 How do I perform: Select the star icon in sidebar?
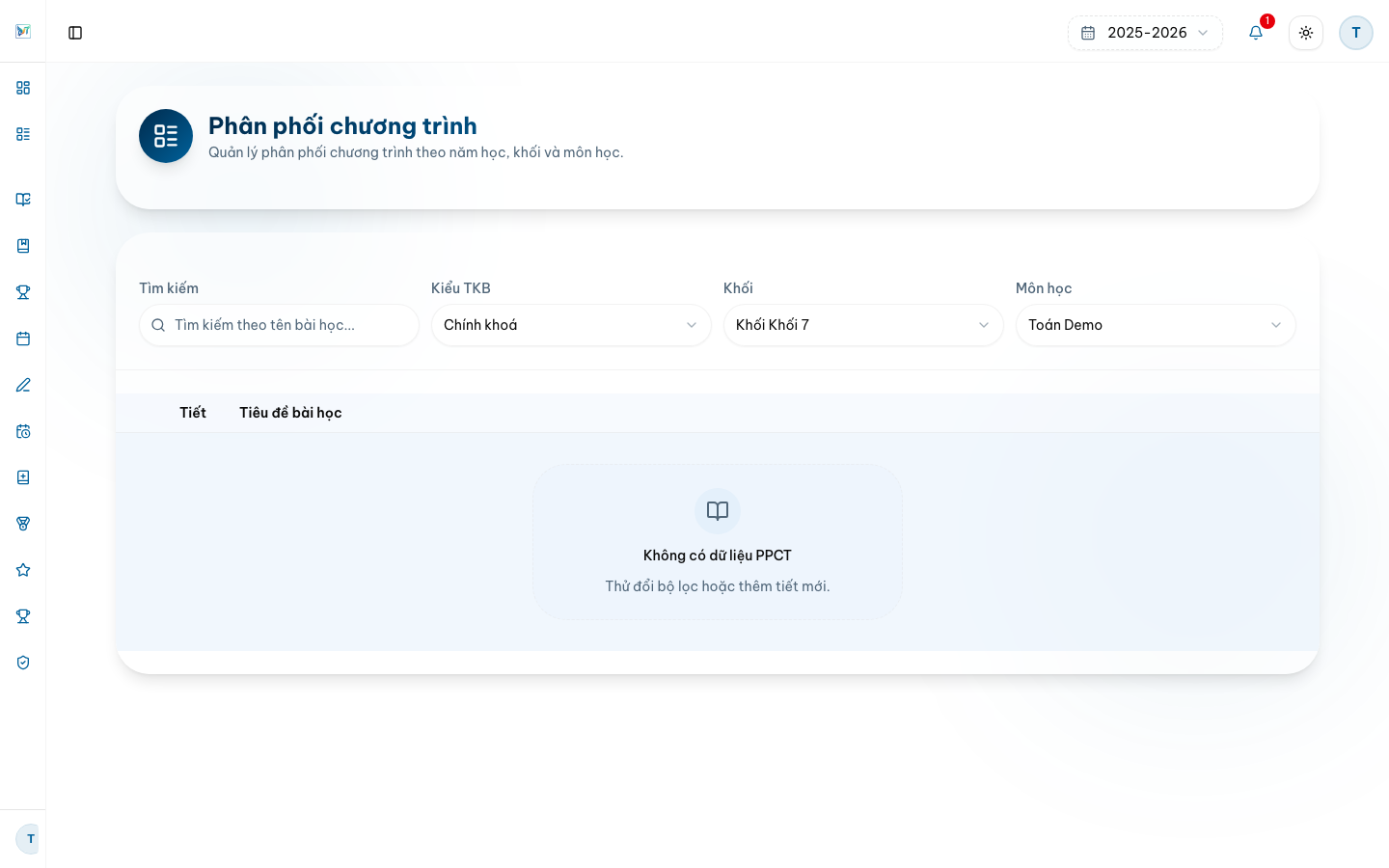coord(23,570)
